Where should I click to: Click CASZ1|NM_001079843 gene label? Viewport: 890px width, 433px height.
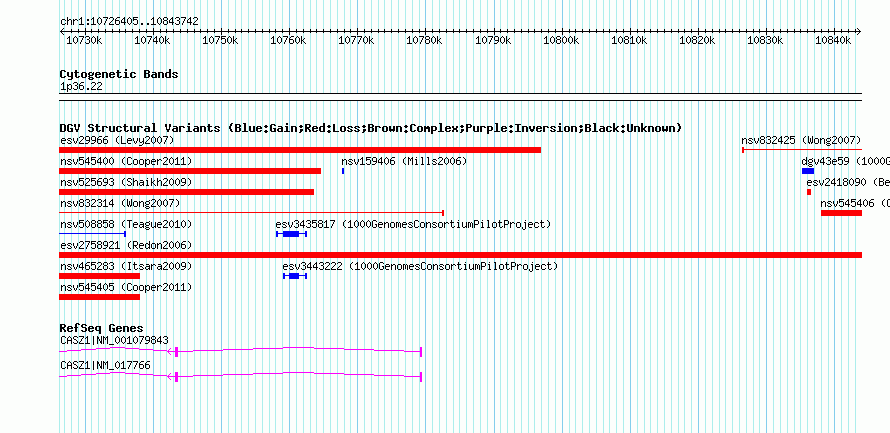pyautogui.click(x=114, y=340)
